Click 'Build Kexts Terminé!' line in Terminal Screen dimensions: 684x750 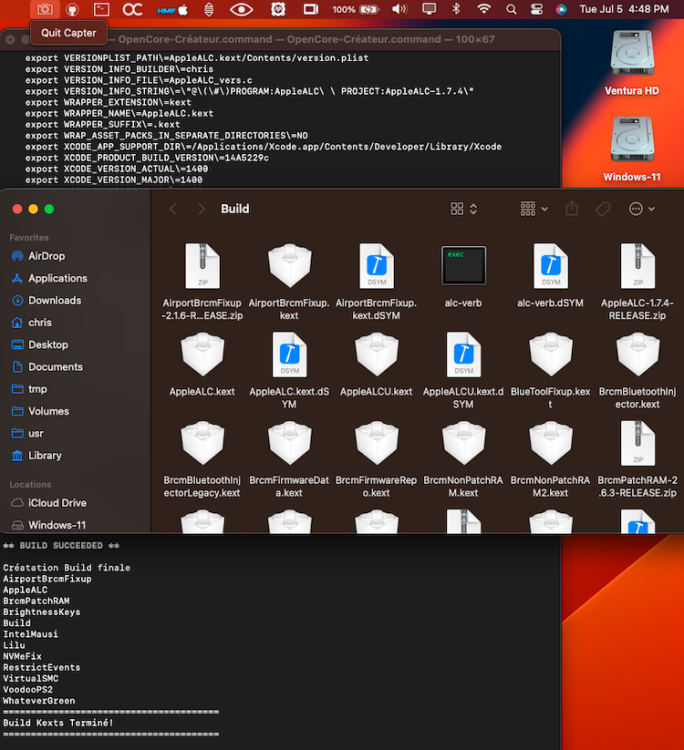[58, 723]
